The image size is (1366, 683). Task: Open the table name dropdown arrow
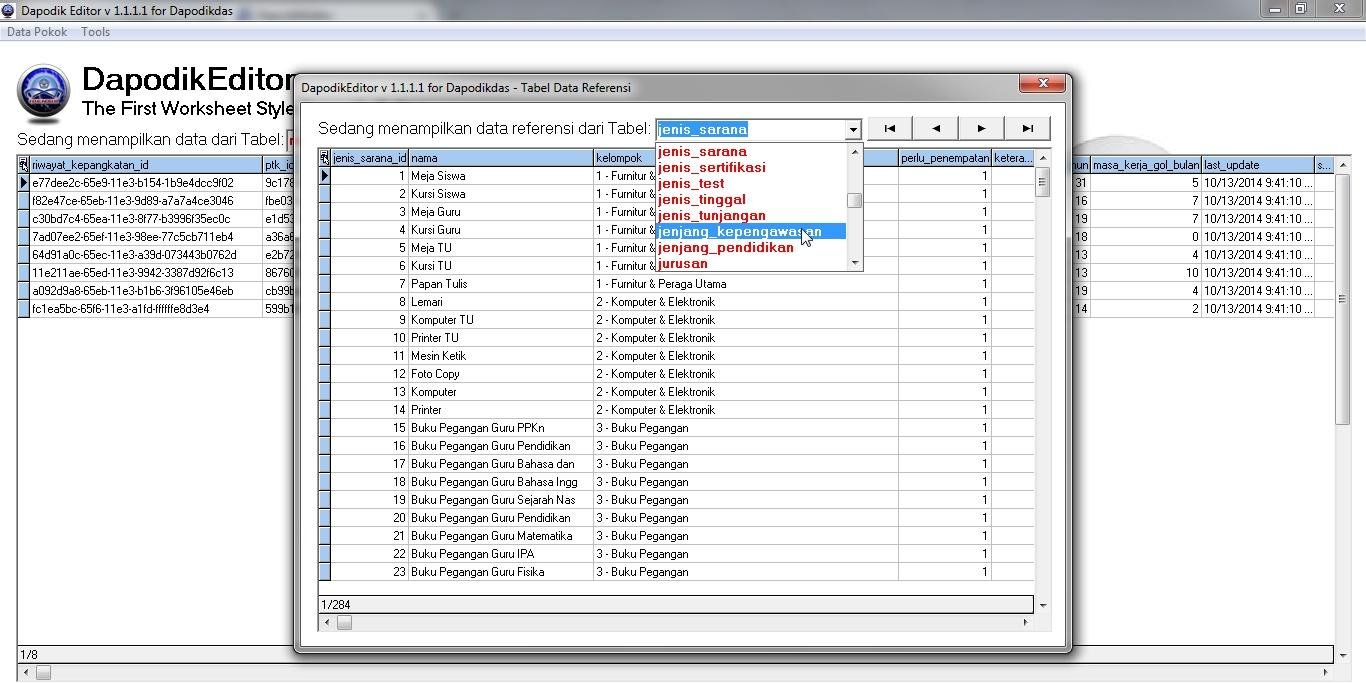pos(853,130)
